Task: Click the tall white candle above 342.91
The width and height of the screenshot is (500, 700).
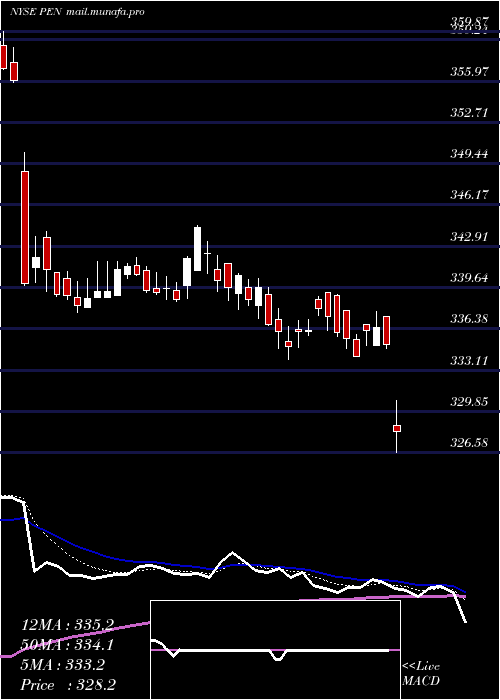Action: click(x=197, y=249)
